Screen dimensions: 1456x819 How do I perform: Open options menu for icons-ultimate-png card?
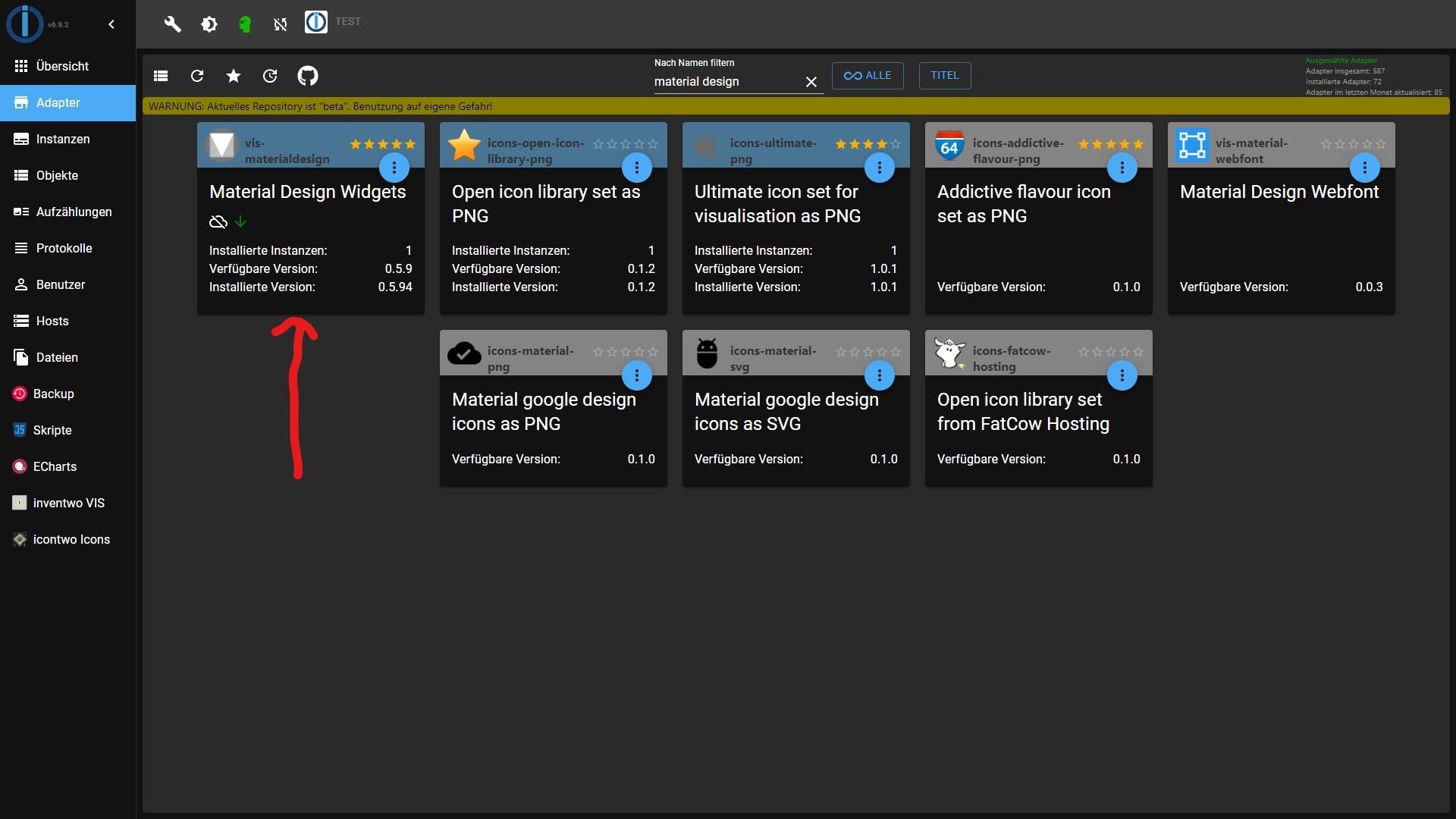(880, 168)
